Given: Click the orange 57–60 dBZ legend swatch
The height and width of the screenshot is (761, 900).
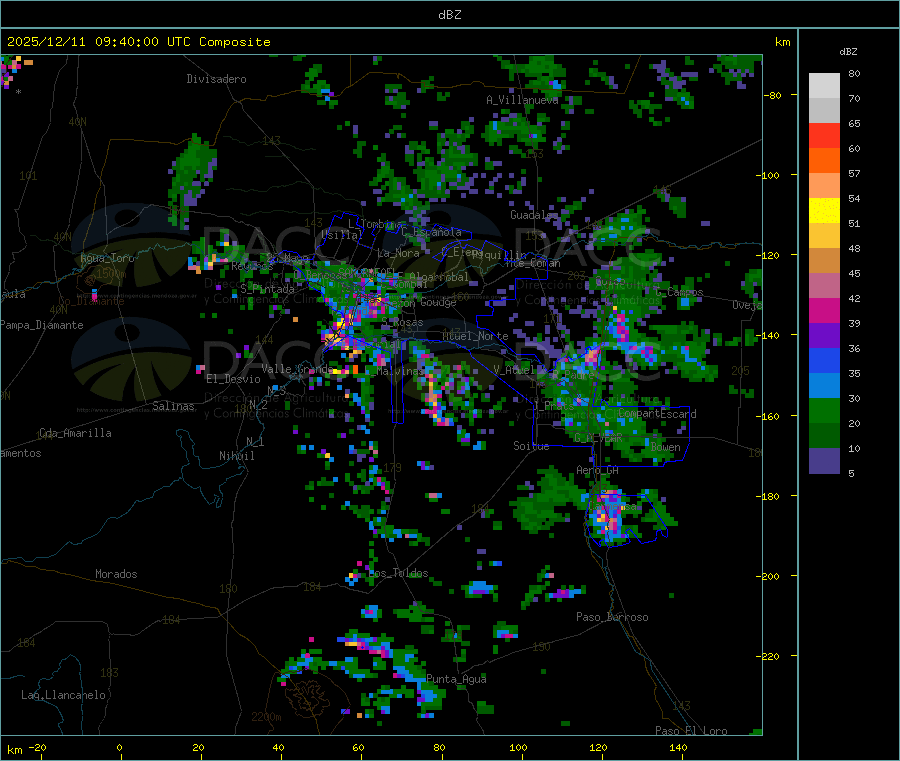Looking at the screenshot, I should coord(824,161).
